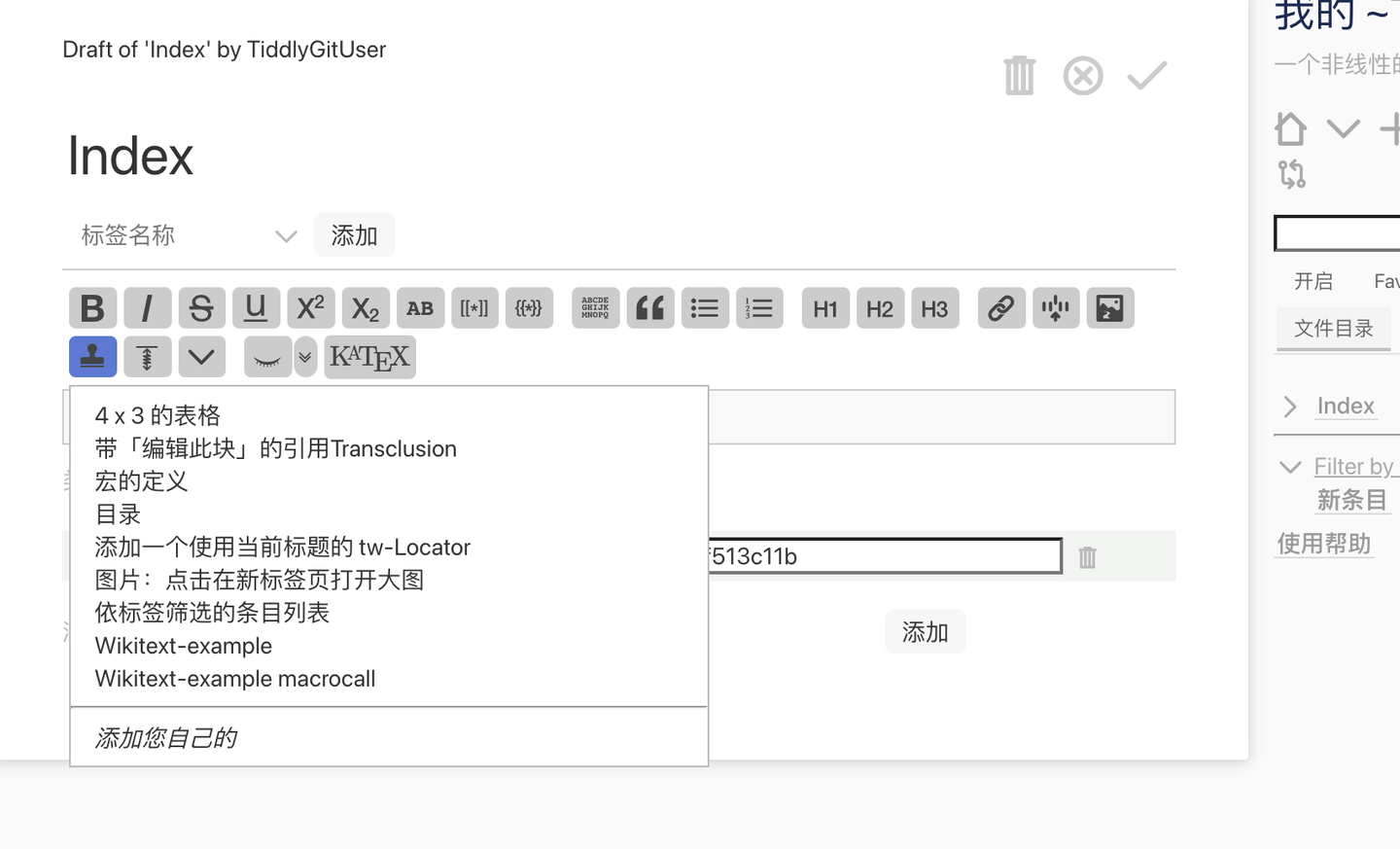Click the insert link icon

pos(1000,307)
